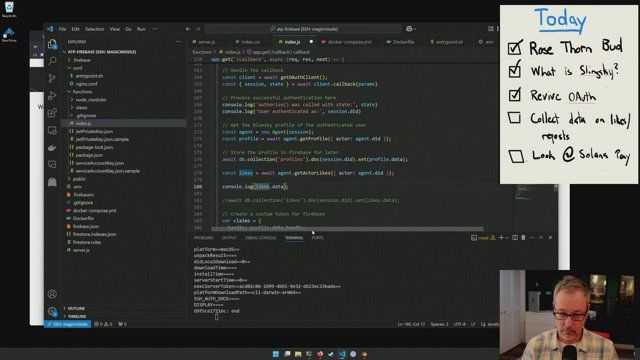Open errors and warnings status indicator
The height and width of the screenshot is (360, 640).
coord(103,324)
